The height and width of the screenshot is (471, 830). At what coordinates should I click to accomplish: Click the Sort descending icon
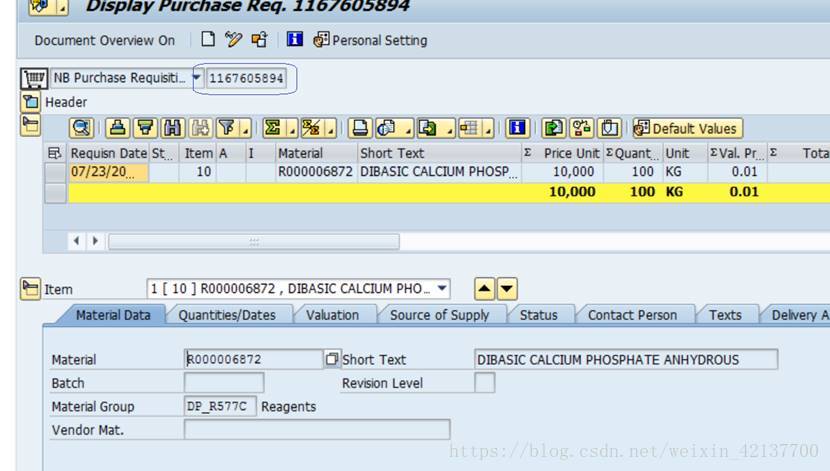(x=145, y=128)
